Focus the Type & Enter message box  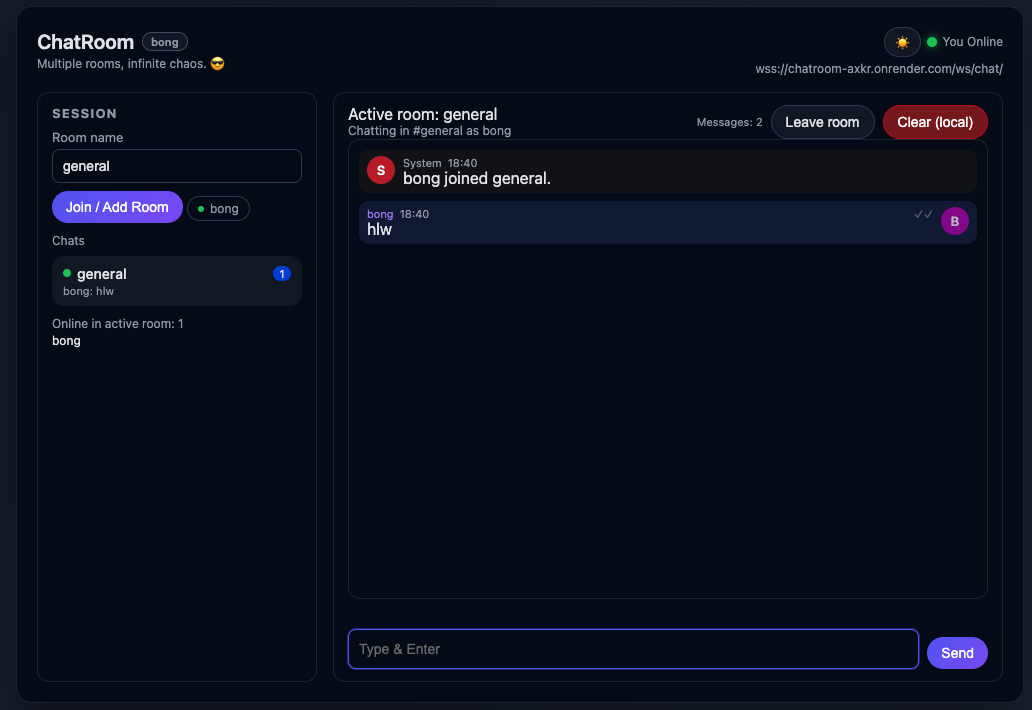pos(633,649)
